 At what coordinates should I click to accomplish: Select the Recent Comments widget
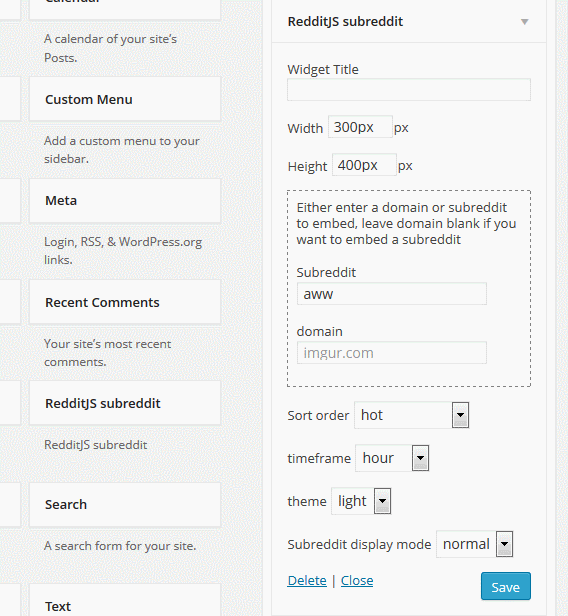tap(125, 302)
